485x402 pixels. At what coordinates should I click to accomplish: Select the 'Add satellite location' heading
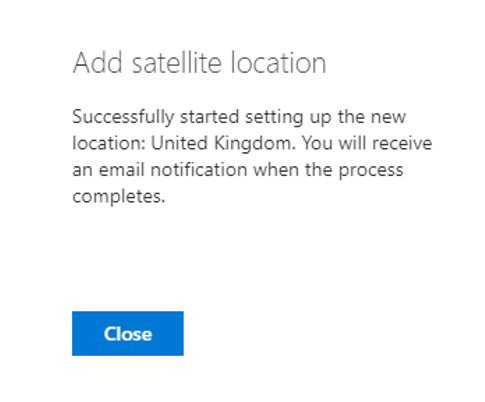[x=199, y=63]
